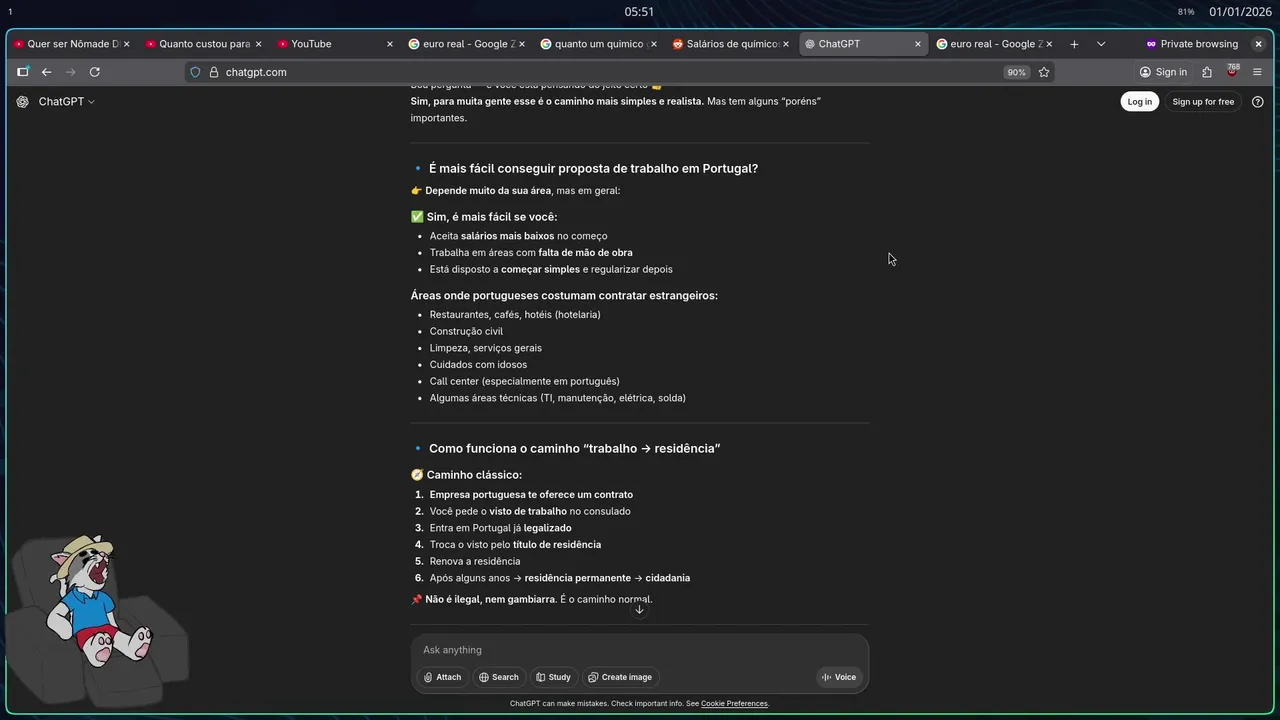Click the Cuidados com idosos item

pos(478,365)
